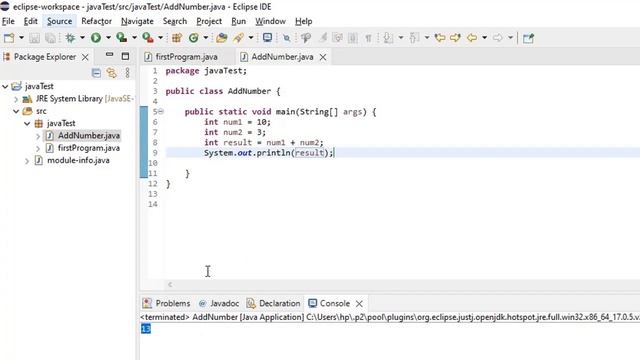Collapse the javaTest project node

pyautogui.click(x=5, y=87)
